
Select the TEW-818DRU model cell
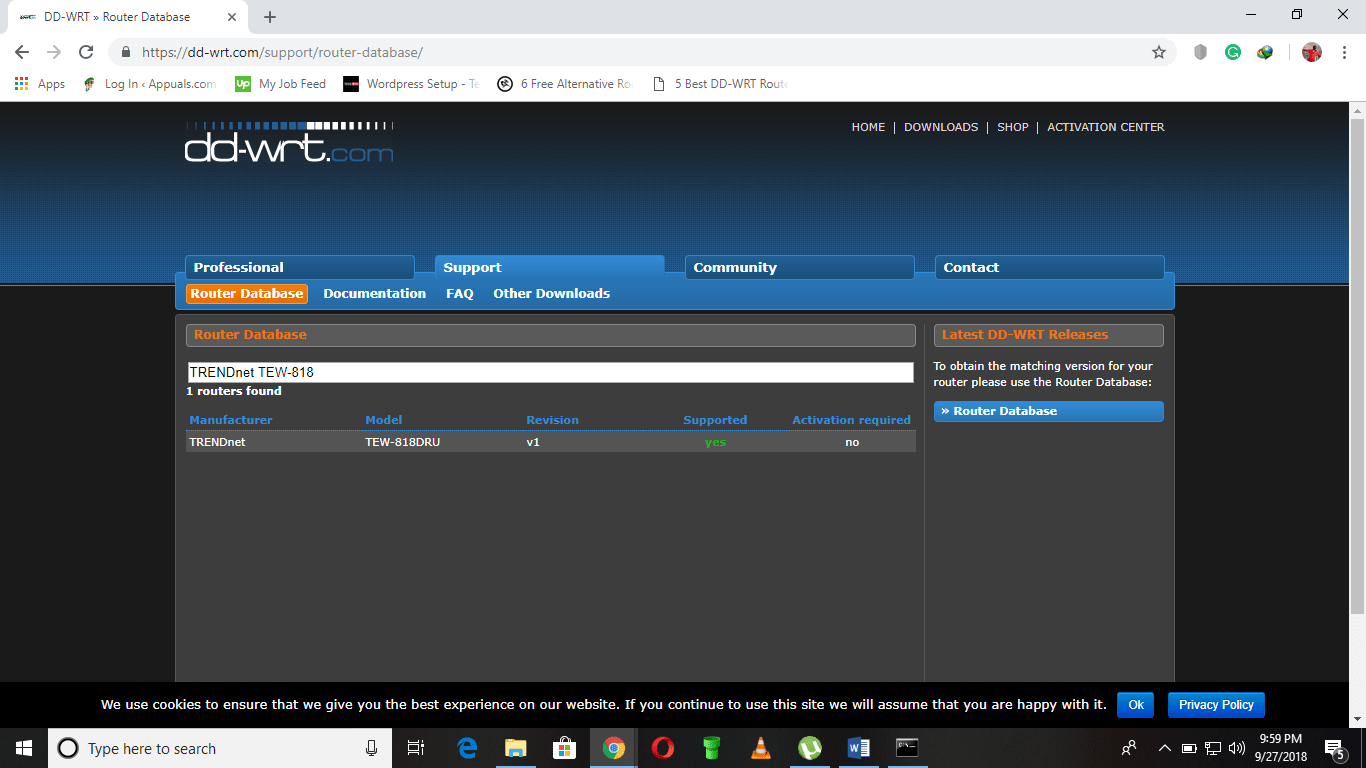[403, 442]
